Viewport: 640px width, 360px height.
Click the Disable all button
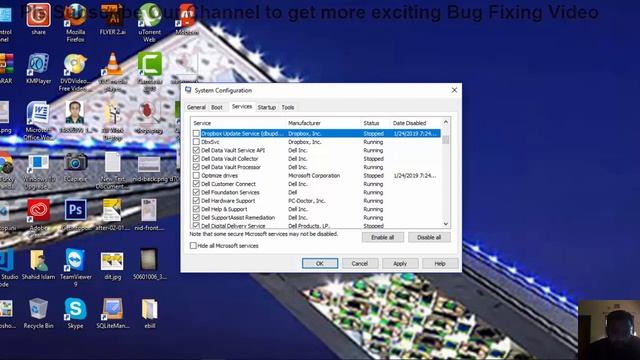click(429, 237)
